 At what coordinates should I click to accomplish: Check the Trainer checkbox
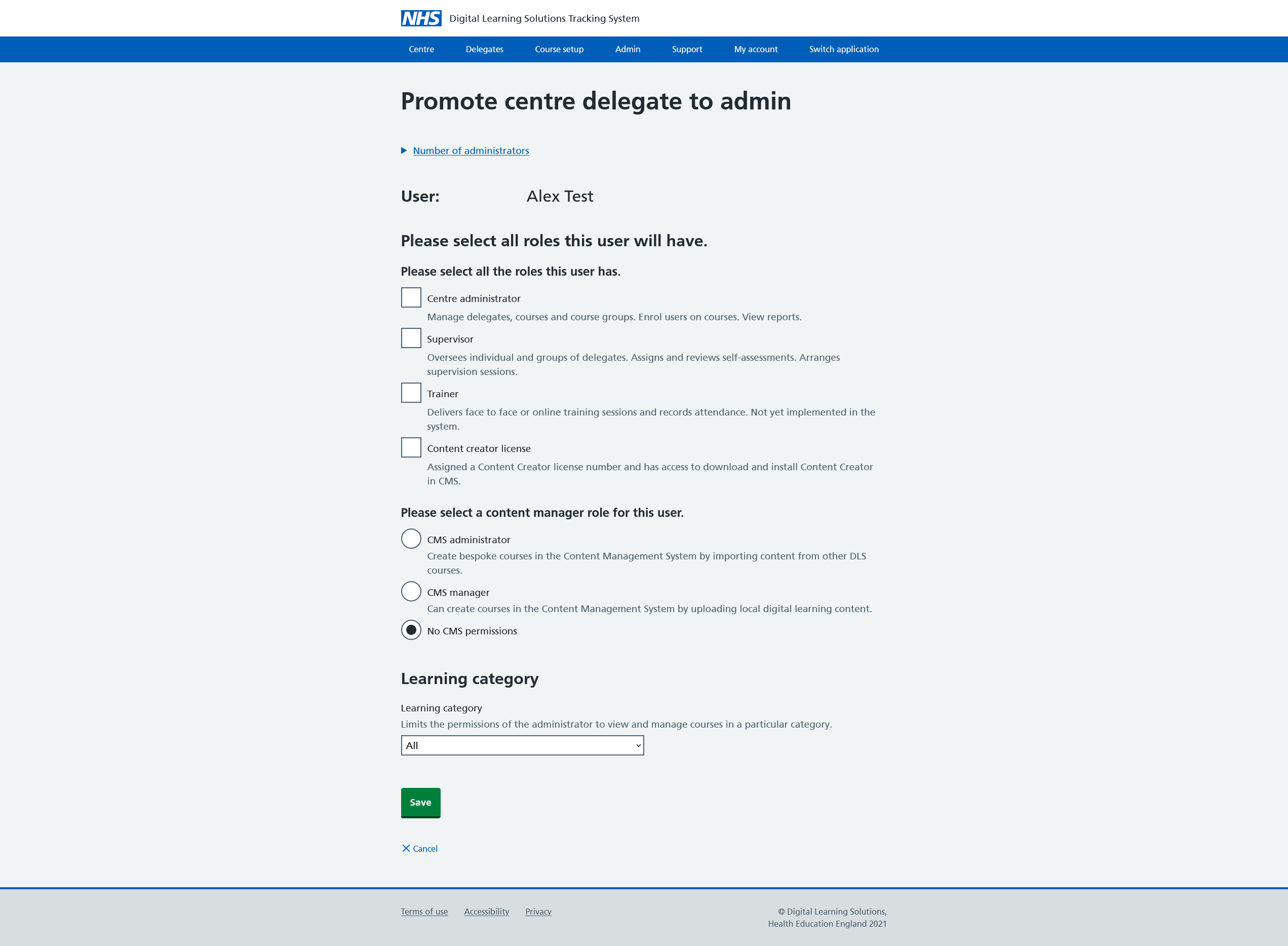coord(411,393)
